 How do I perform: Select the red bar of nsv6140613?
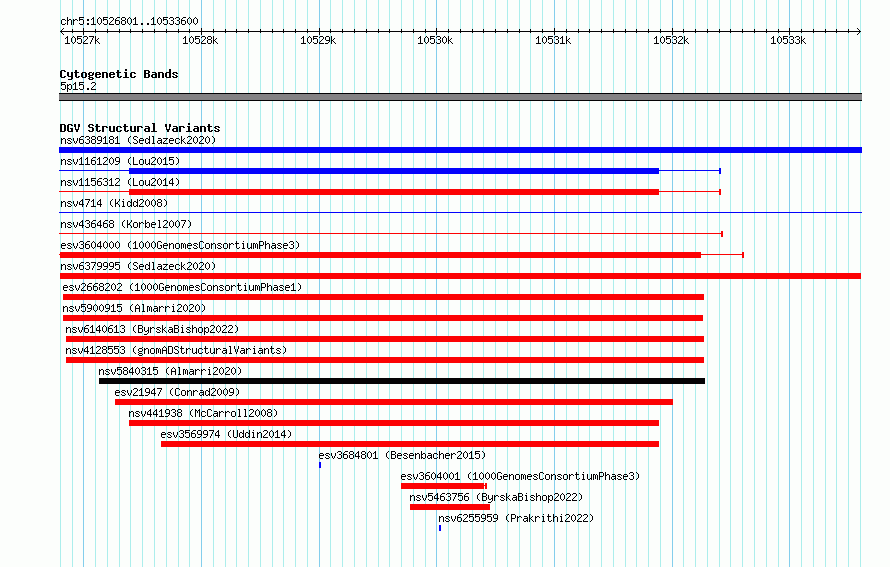coord(385,339)
